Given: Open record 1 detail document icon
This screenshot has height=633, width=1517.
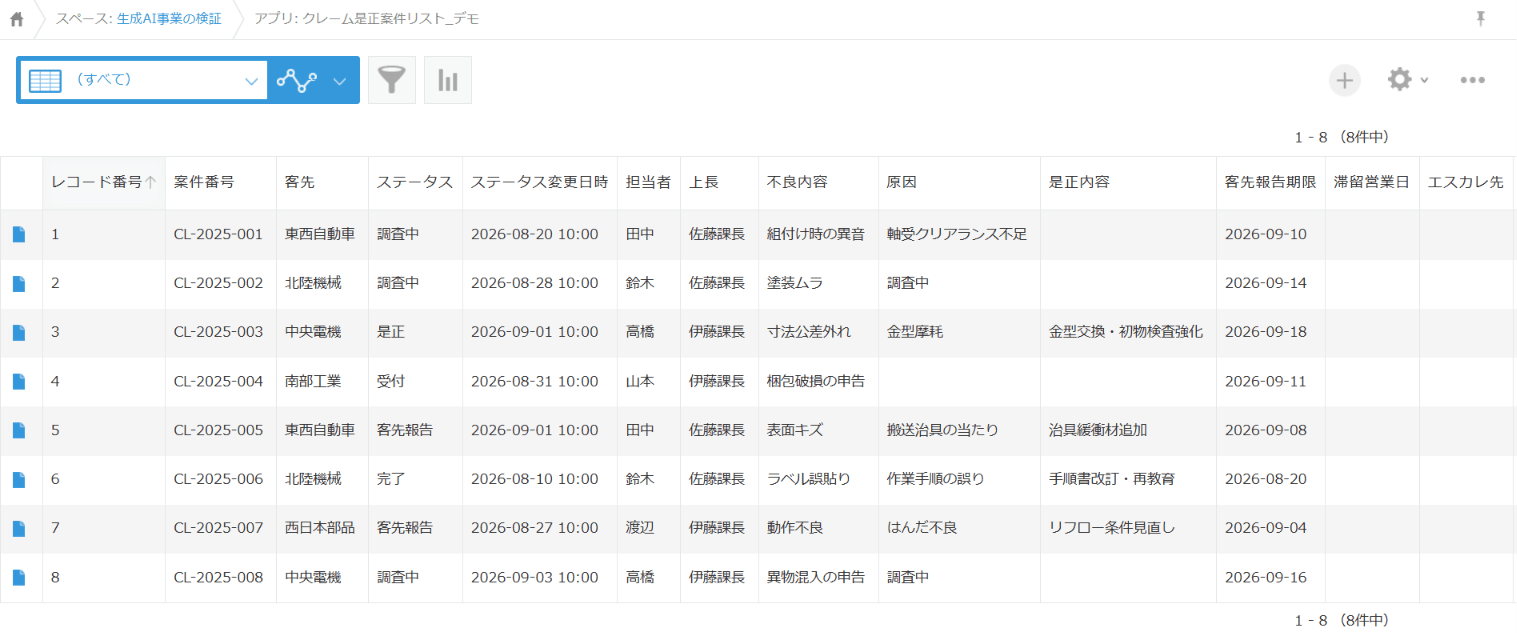Looking at the screenshot, I should [x=19, y=234].
